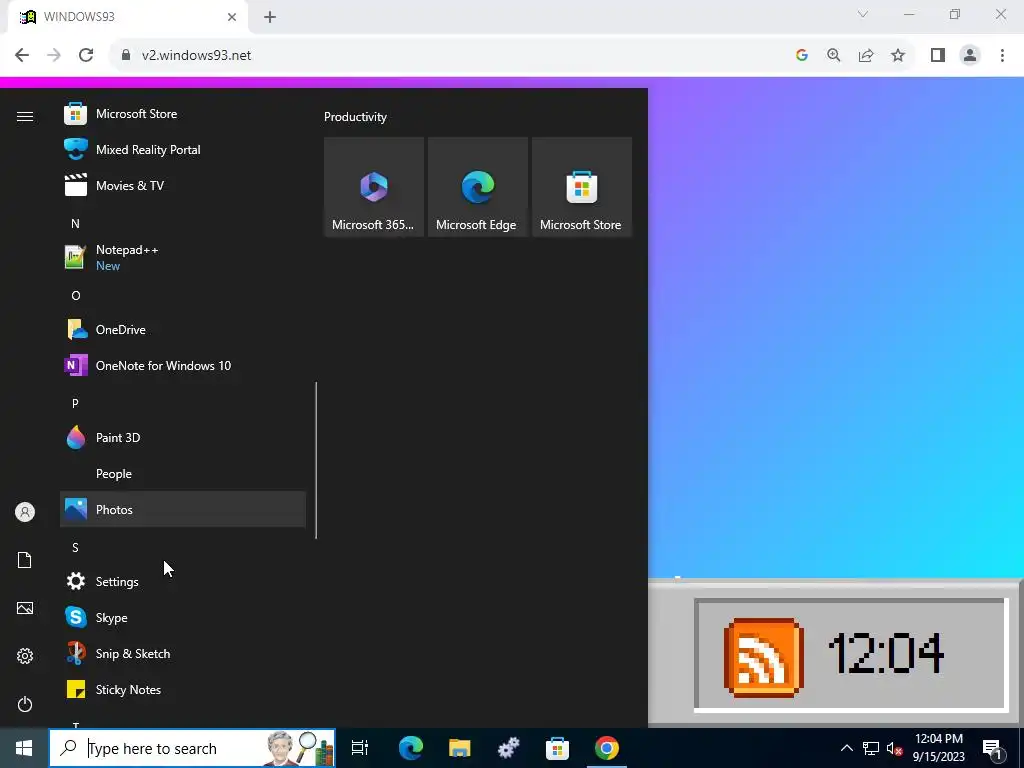Open File Explorer from the taskbar

(x=460, y=748)
